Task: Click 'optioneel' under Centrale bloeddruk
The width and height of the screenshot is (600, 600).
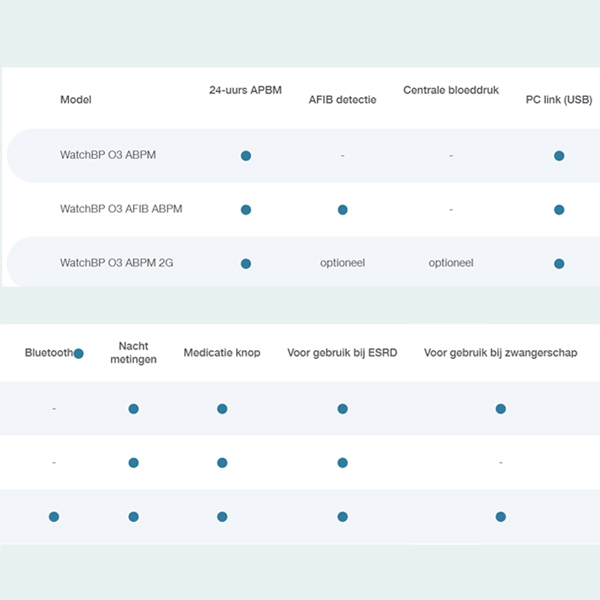Action: [x=451, y=263]
